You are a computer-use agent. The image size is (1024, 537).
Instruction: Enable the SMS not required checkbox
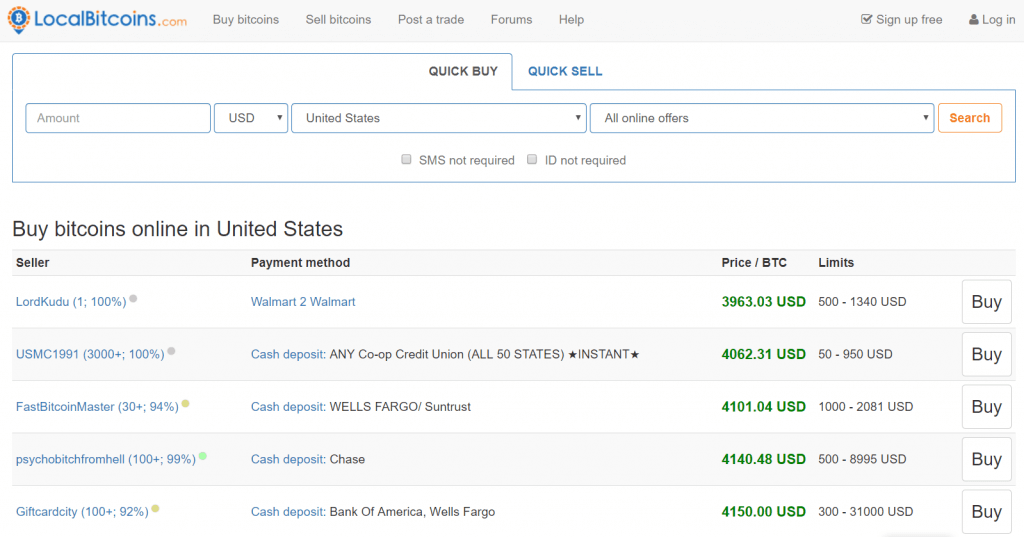(406, 159)
